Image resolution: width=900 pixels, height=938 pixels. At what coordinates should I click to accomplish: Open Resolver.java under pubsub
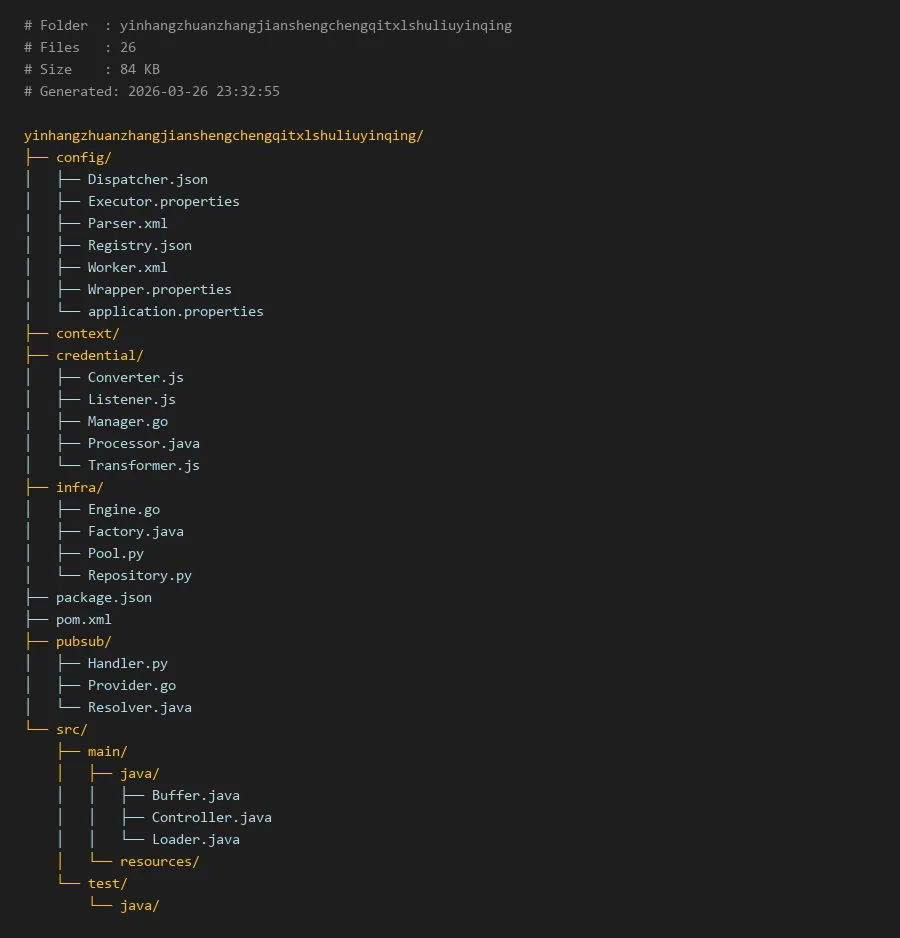(139, 707)
